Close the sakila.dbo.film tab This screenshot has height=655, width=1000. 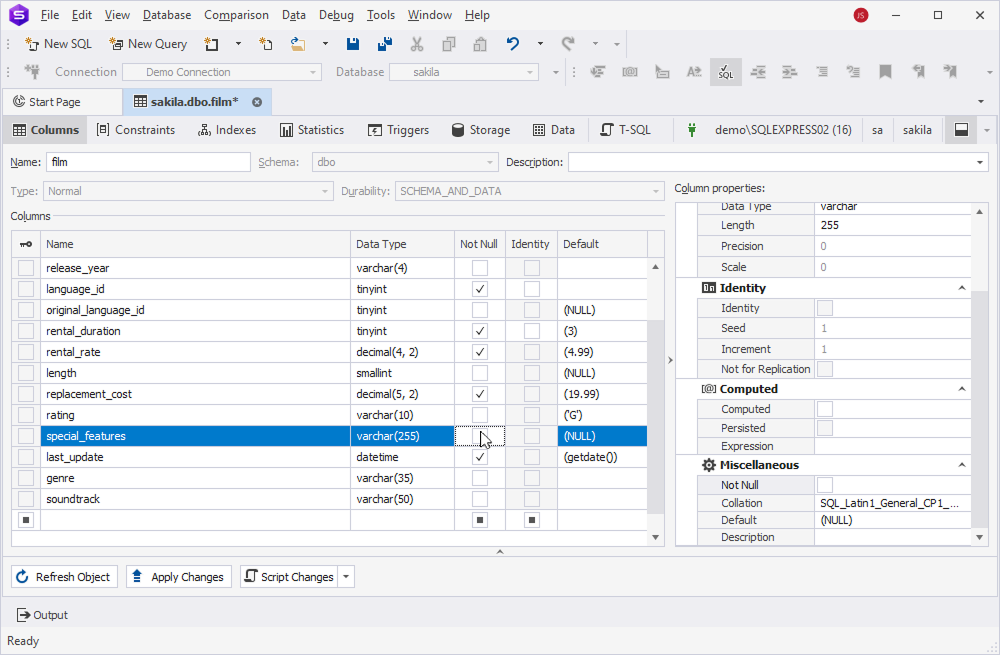click(x=257, y=102)
